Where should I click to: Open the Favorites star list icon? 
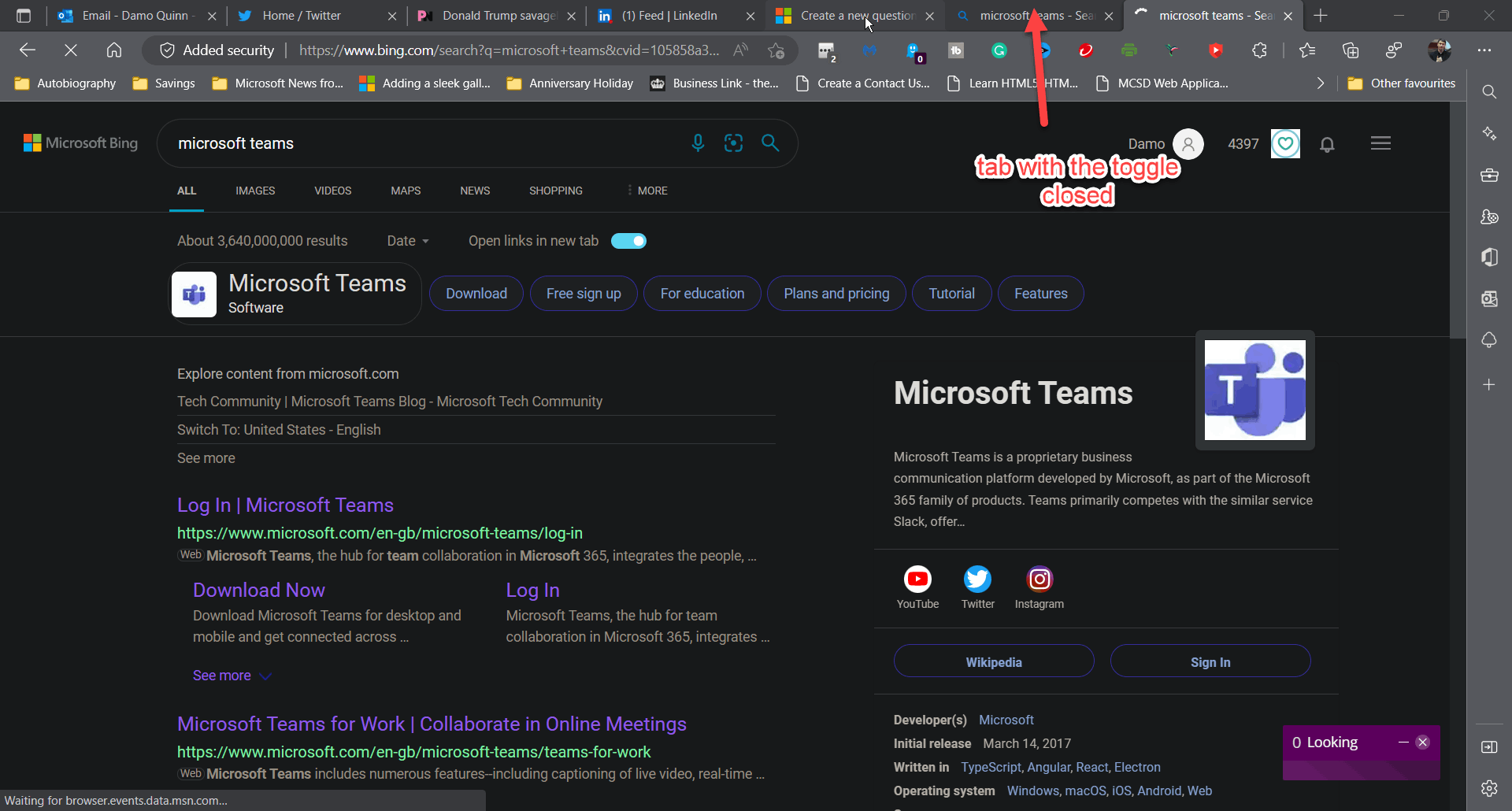[x=1307, y=50]
